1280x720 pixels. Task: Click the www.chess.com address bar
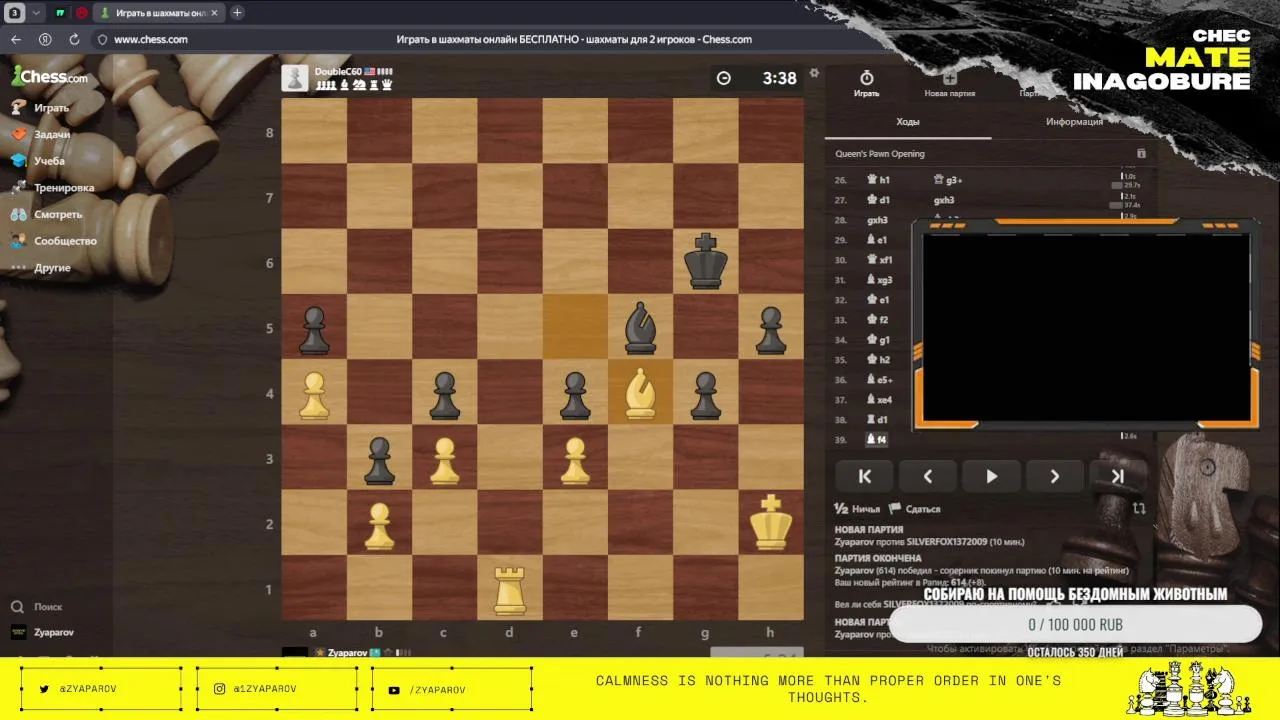tap(151, 39)
